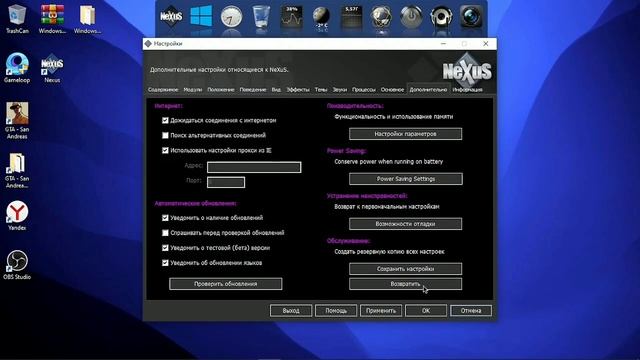Open the headphones audio dock icon
This screenshot has width=640, height=360.
pyautogui.click(x=441, y=17)
